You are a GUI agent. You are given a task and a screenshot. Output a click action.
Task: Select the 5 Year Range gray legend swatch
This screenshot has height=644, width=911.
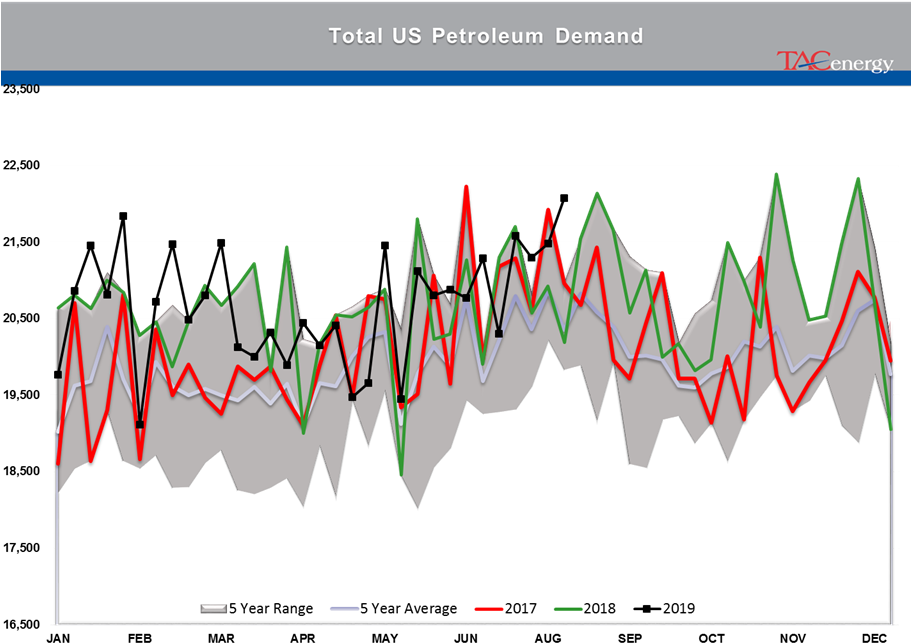click(213, 608)
